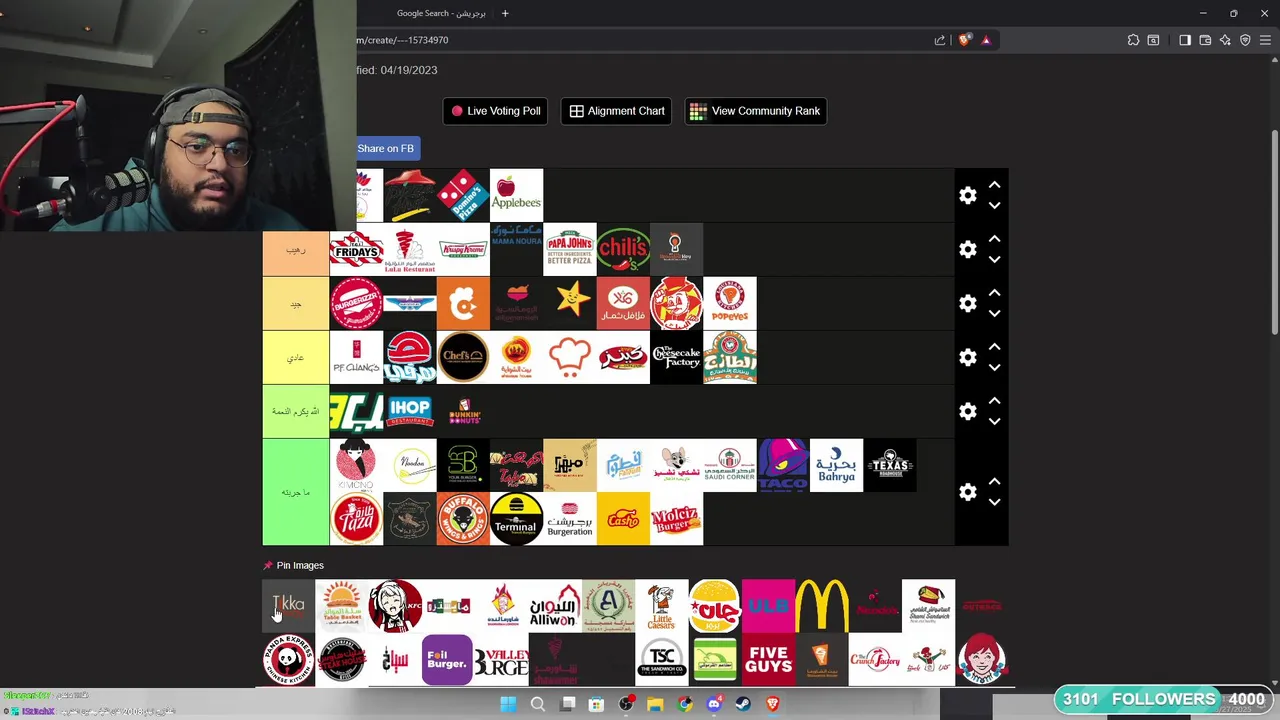This screenshot has height=720, width=1280.
Task: Select the KFC anime logo
Action: [395, 606]
